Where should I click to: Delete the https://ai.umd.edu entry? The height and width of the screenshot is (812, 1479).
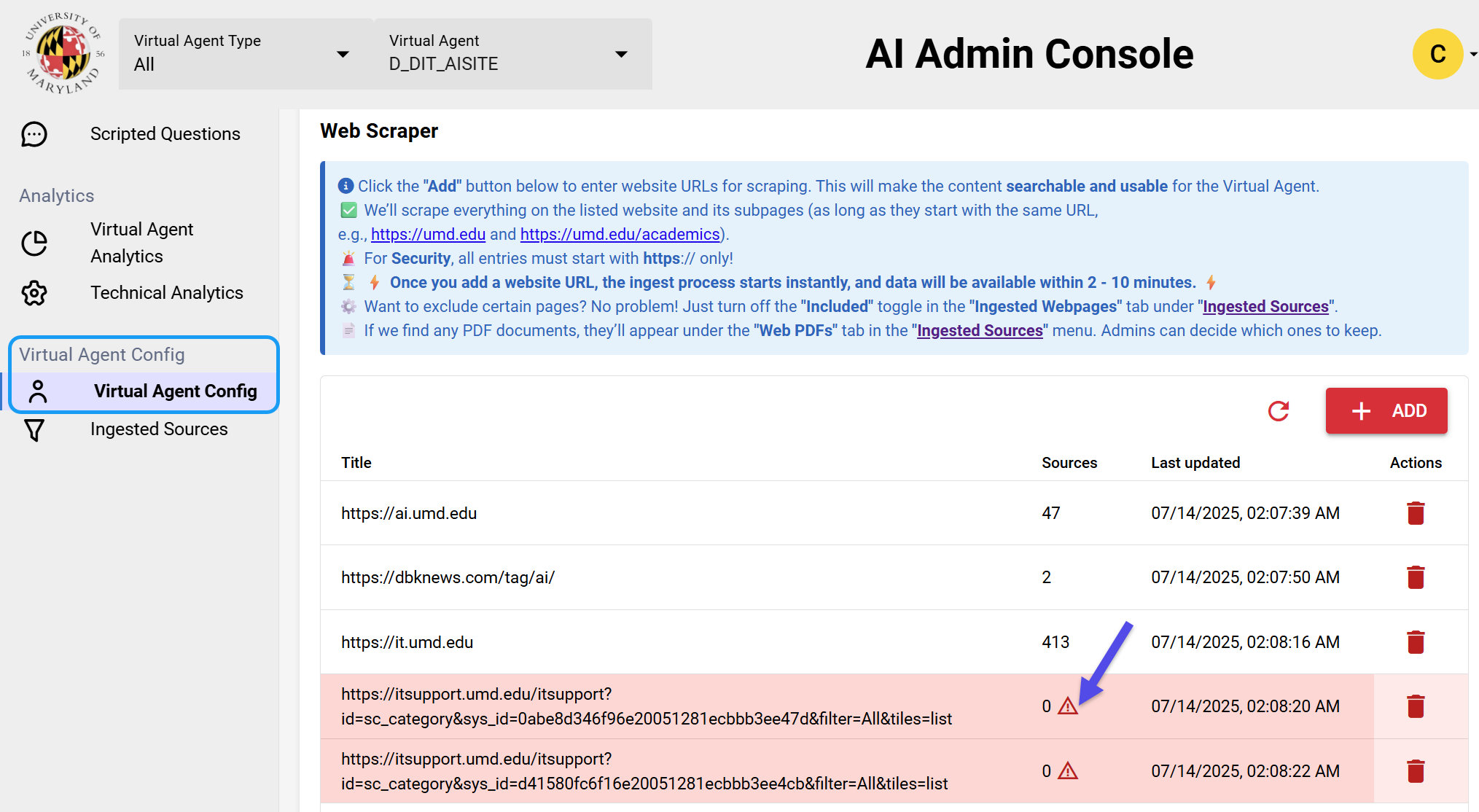tap(1415, 513)
